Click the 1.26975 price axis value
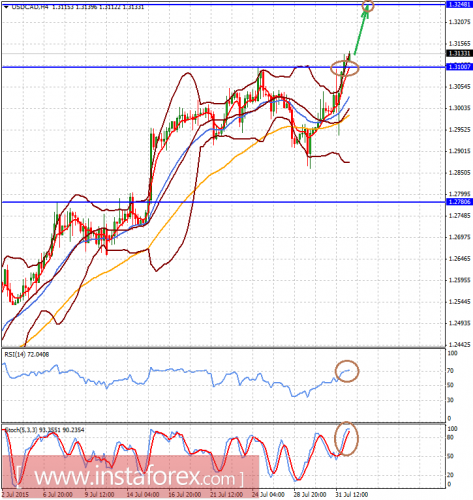 pos(460,237)
